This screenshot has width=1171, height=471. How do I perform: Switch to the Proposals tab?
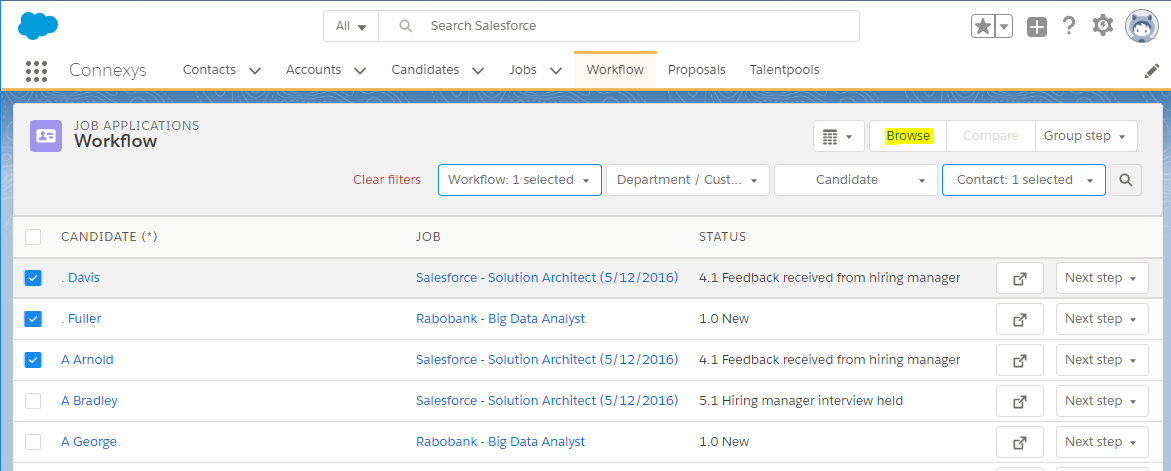point(697,69)
